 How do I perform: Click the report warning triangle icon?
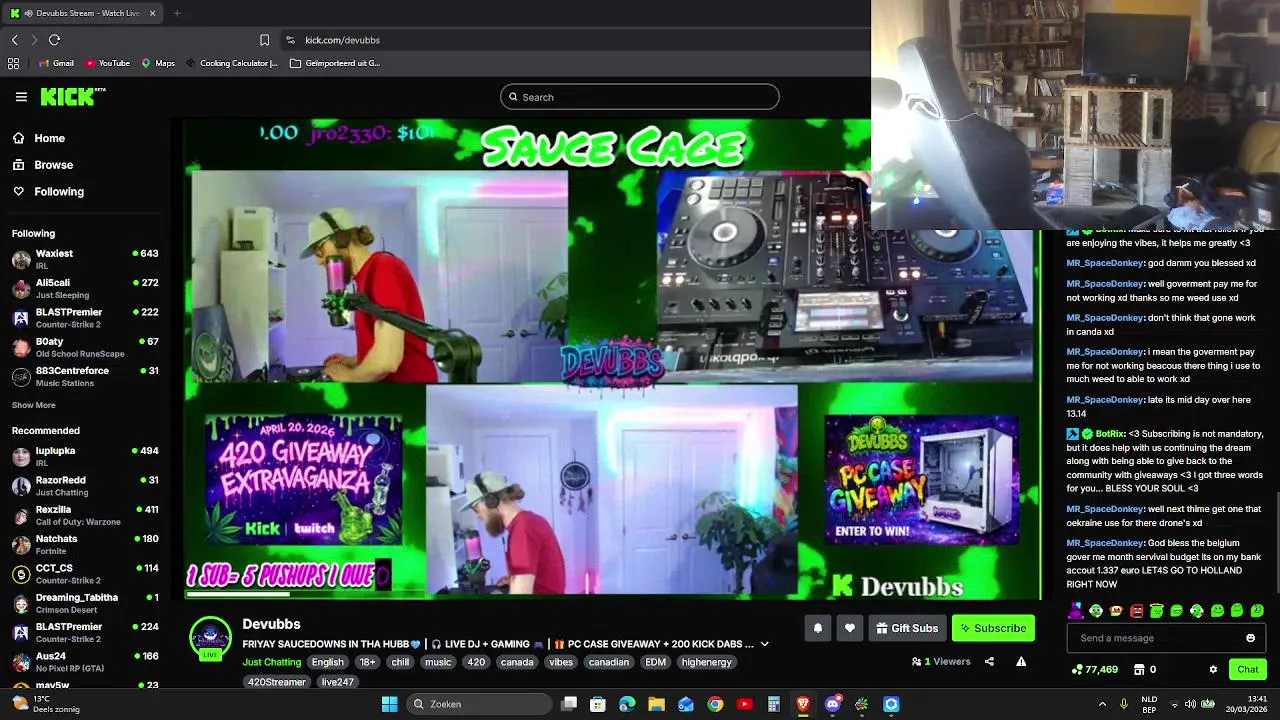click(x=1021, y=661)
